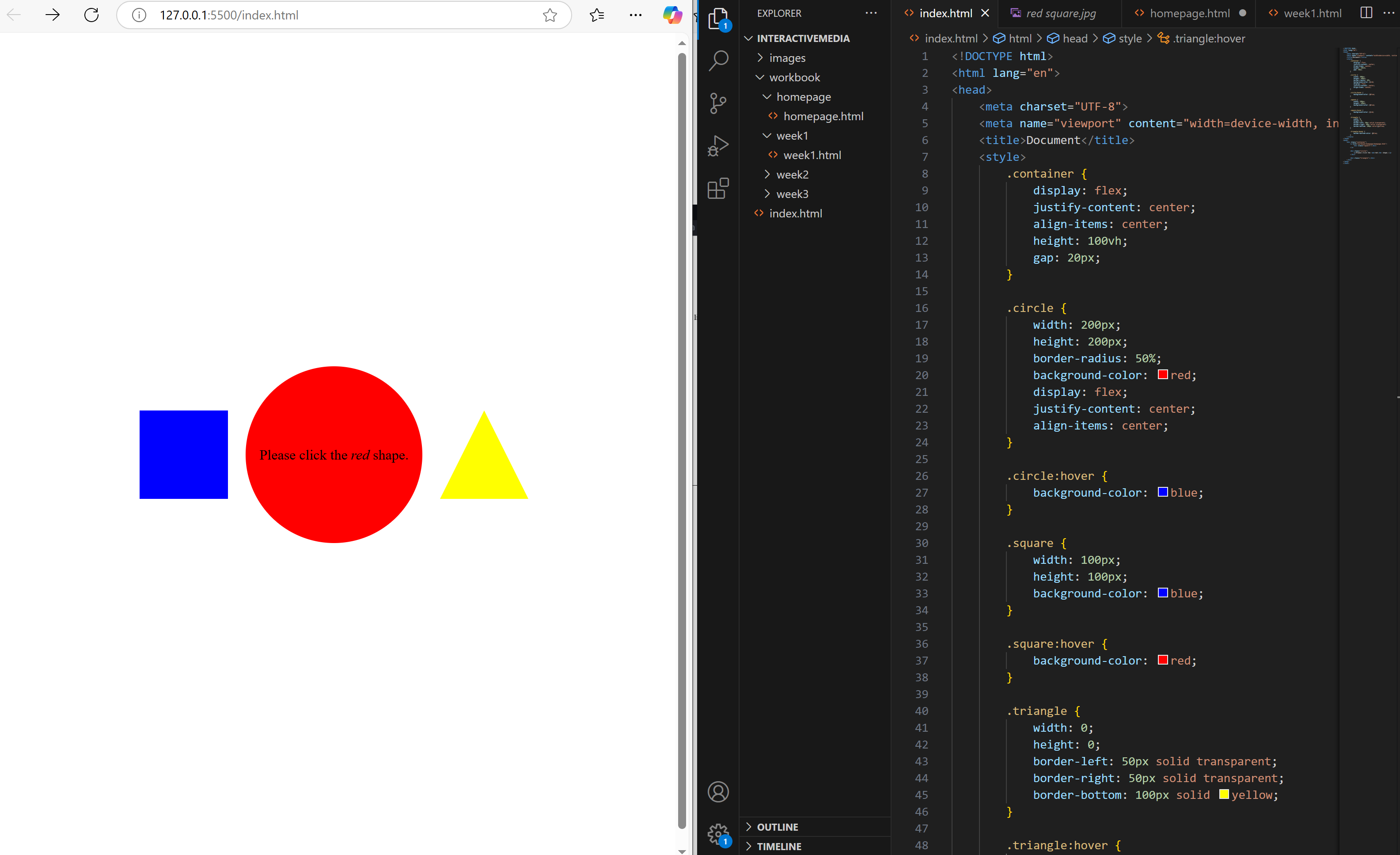The width and height of the screenshot is (1400, 855).
Task: Open the Manage gear menu
Action: pyautogui.click(x=718, y=834)
